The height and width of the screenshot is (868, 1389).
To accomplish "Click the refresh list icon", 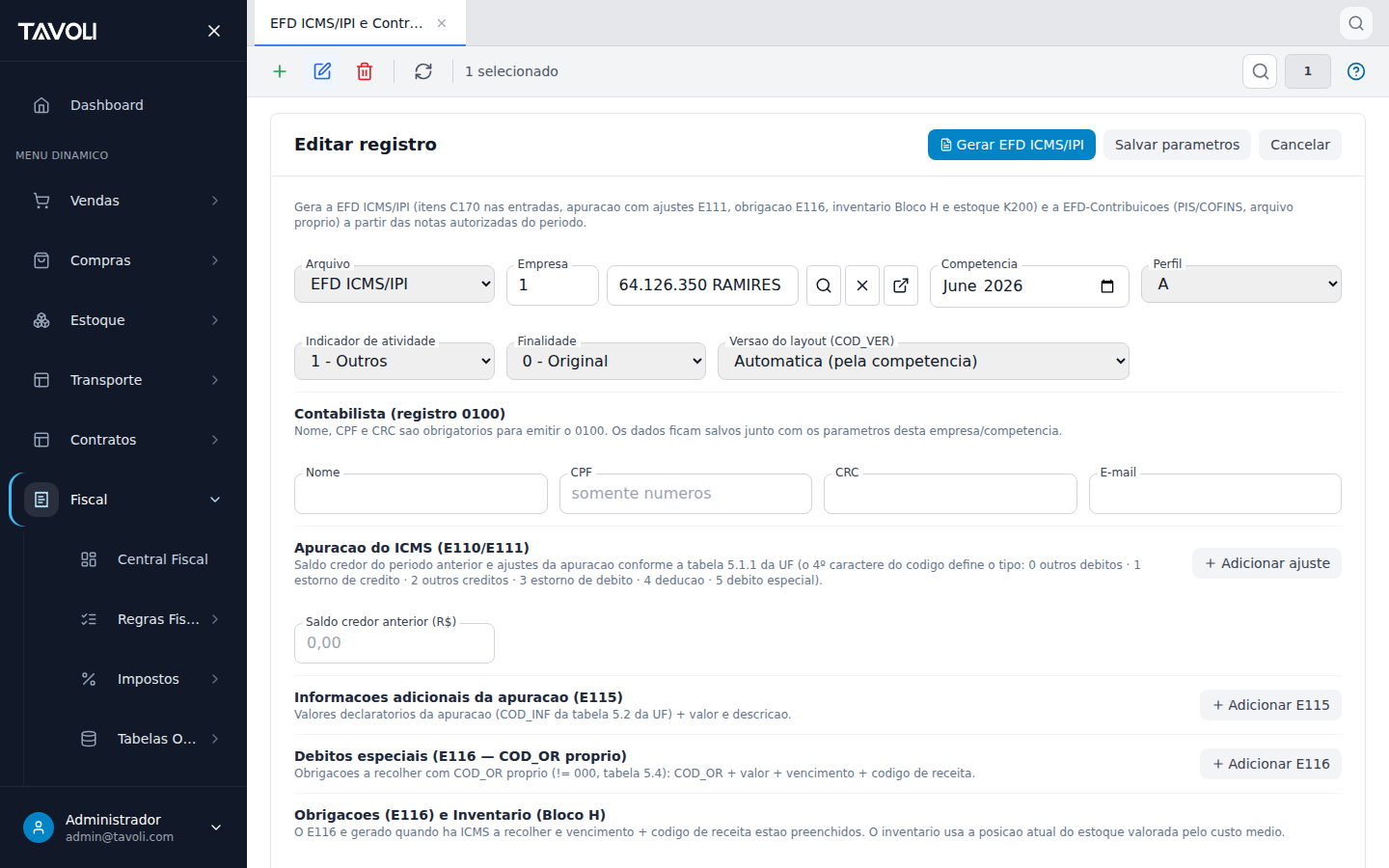I will tap(423, 71).
